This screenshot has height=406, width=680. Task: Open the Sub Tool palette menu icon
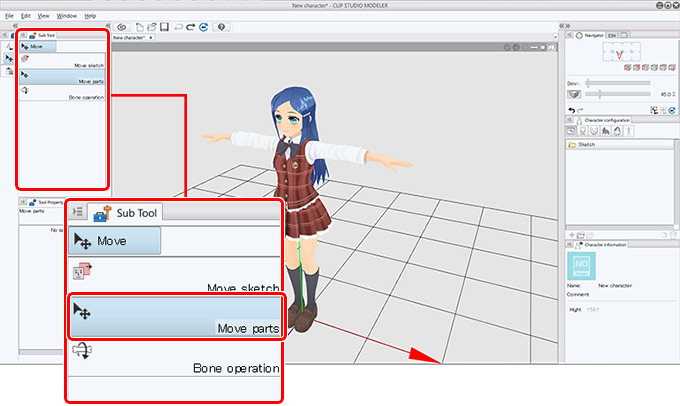[x=23, y=35]
